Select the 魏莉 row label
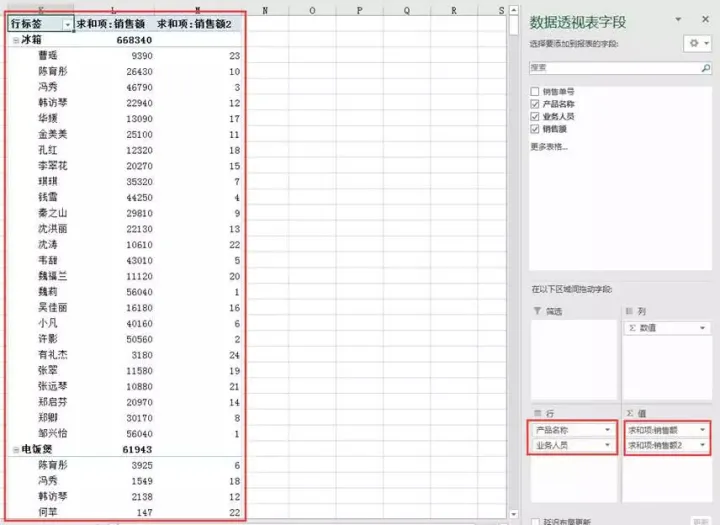The height and width of the screenshot is (525, 720). point(48,292)
